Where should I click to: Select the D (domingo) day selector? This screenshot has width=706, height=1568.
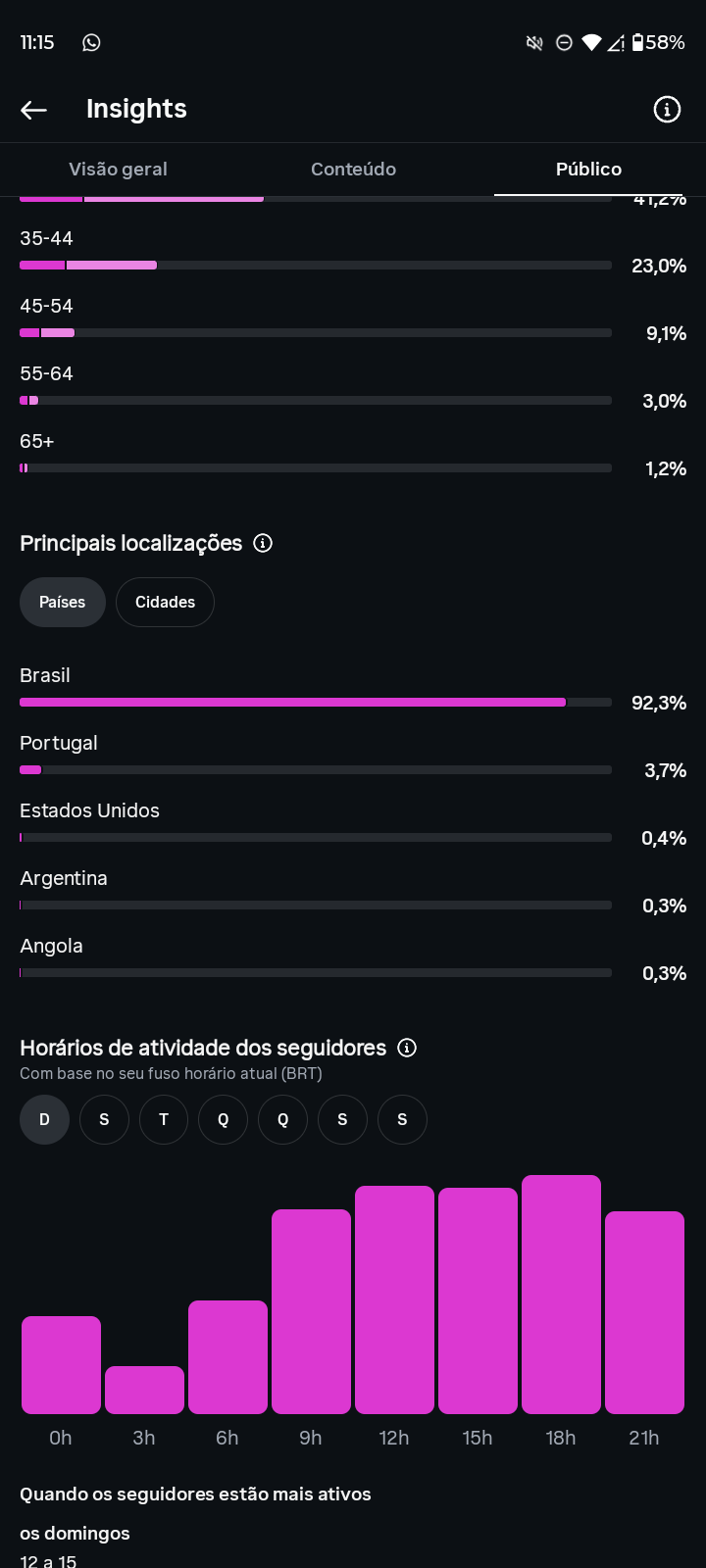point(44,1119)
